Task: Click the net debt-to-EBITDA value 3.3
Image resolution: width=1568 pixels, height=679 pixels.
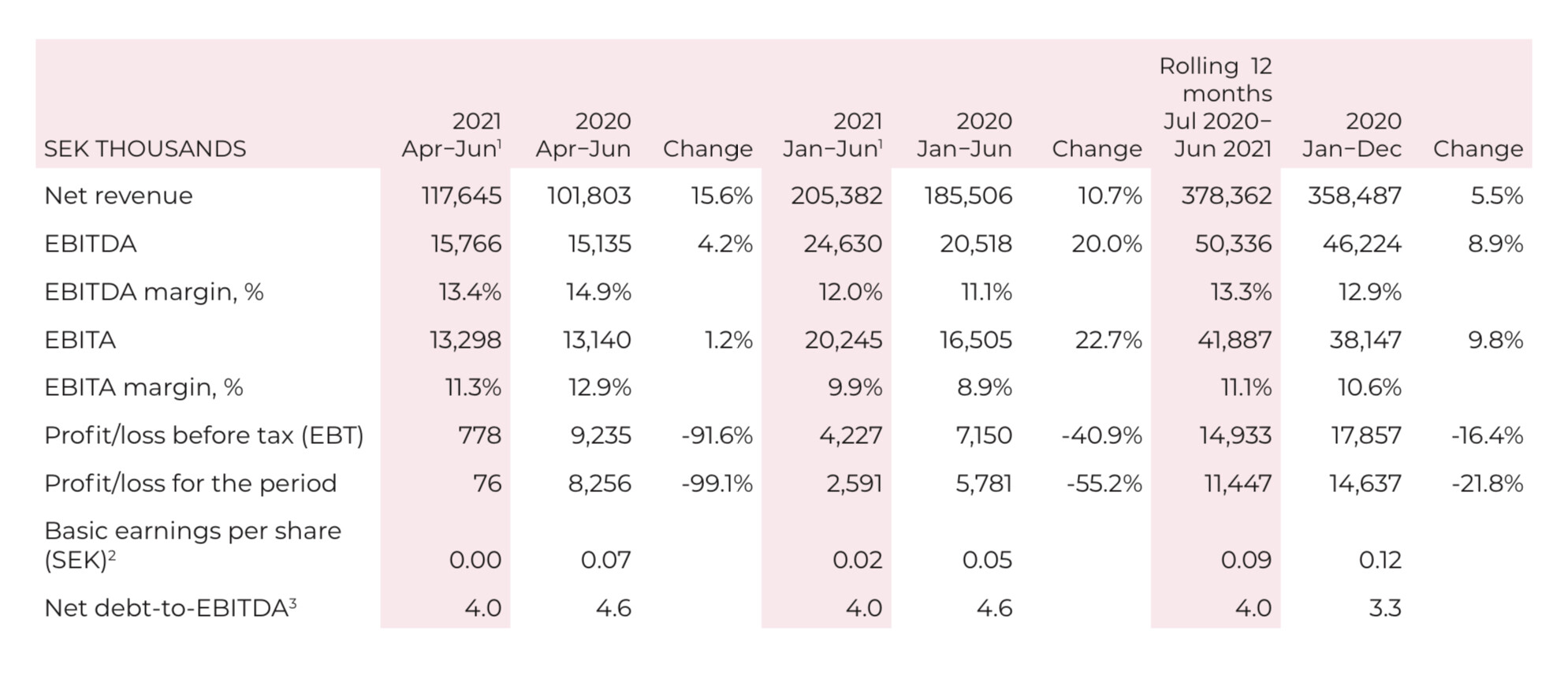Action: tap(1385, 608)
